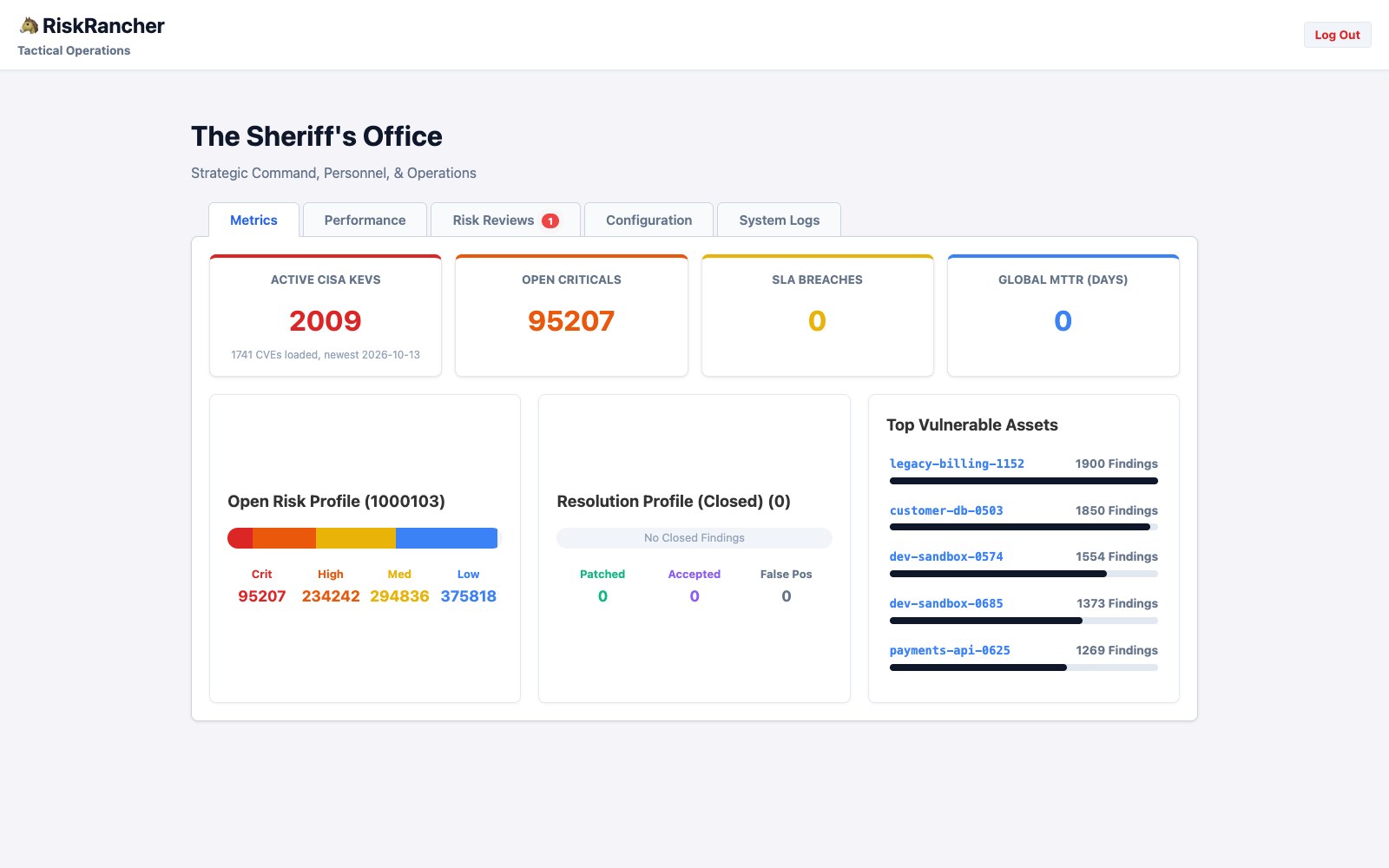This screenshot has width=1389, height=868.
Task: Click the RiskRancher horse logo icon
Action: coord(29,26)
